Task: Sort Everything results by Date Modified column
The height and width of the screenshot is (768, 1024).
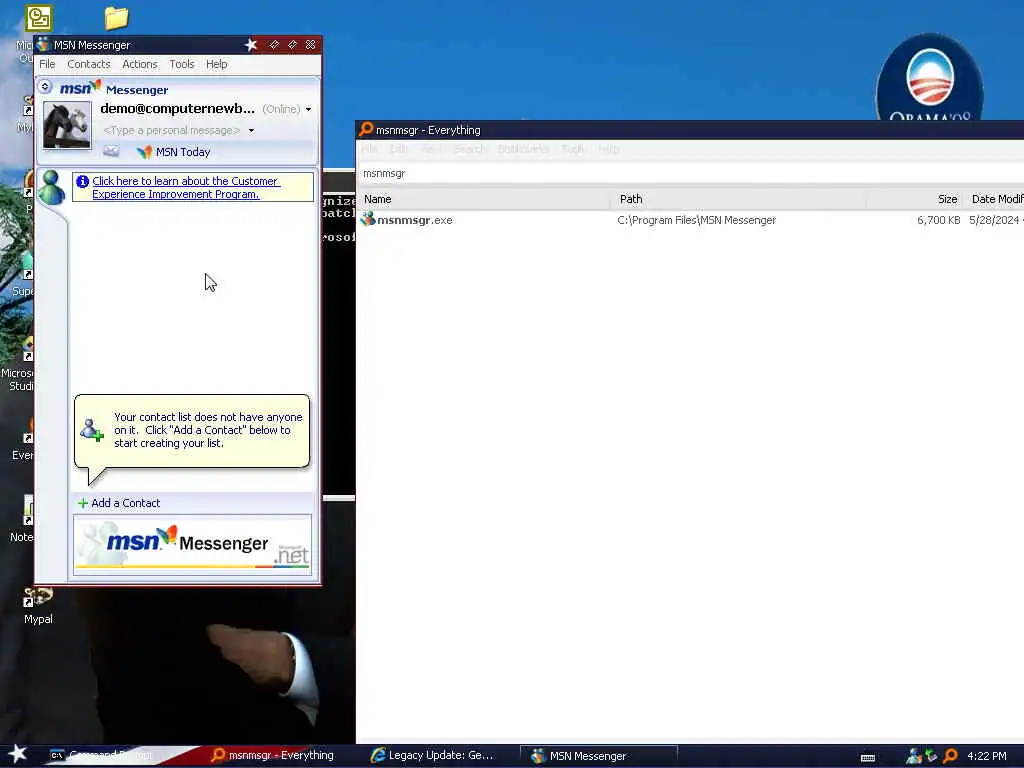Action: pos(994,199)
